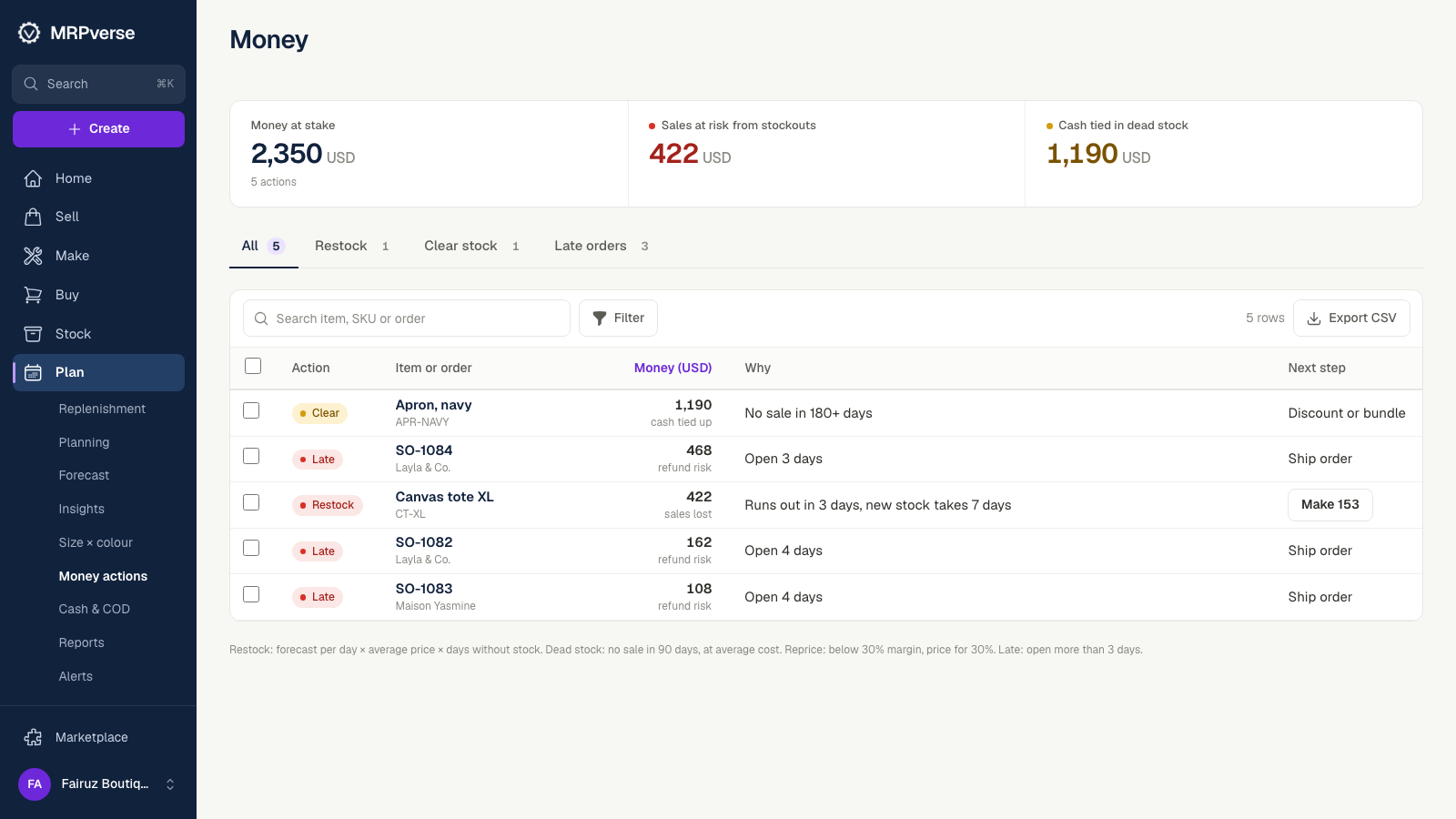Sort by the Money (USD) column header
The height and width of the screenshot is (819, 1456).
coord(672,368)
